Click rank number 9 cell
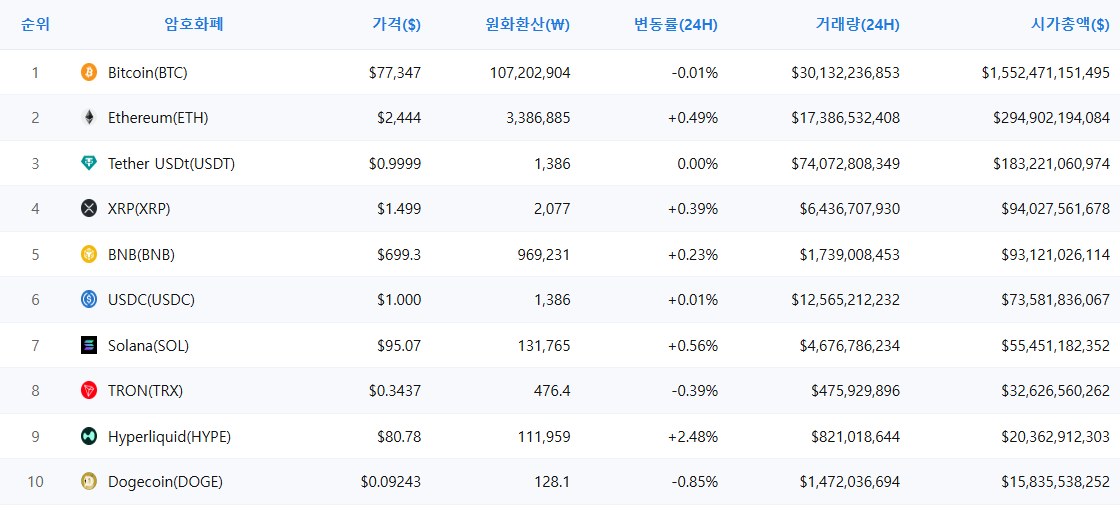The width and height of the screenshot is (1120, 514). 35,436
